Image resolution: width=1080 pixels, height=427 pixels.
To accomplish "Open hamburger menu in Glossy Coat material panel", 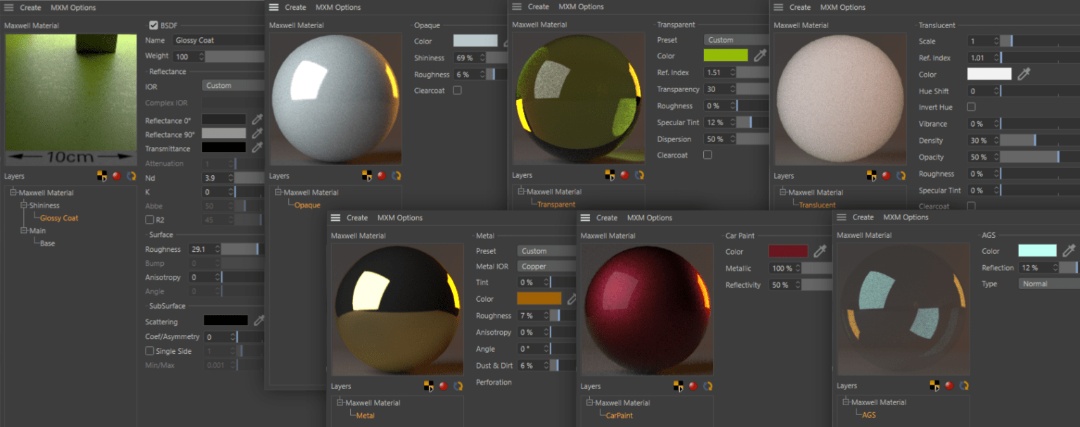I will click(9, 8).
